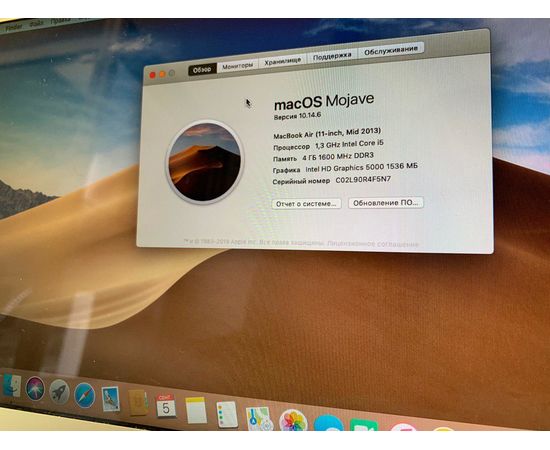Open Reminders list icon in Dock
The height and width of the screenshot is (450, 550).
[x=227, y=414]
